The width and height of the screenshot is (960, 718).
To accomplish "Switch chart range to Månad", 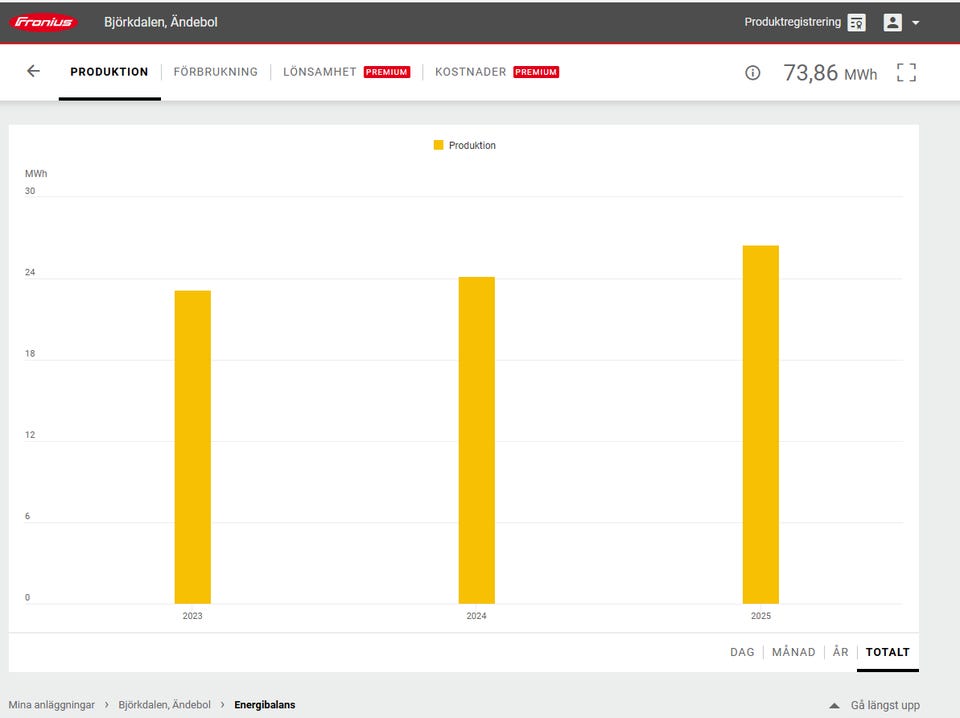I will pos(794,652).
